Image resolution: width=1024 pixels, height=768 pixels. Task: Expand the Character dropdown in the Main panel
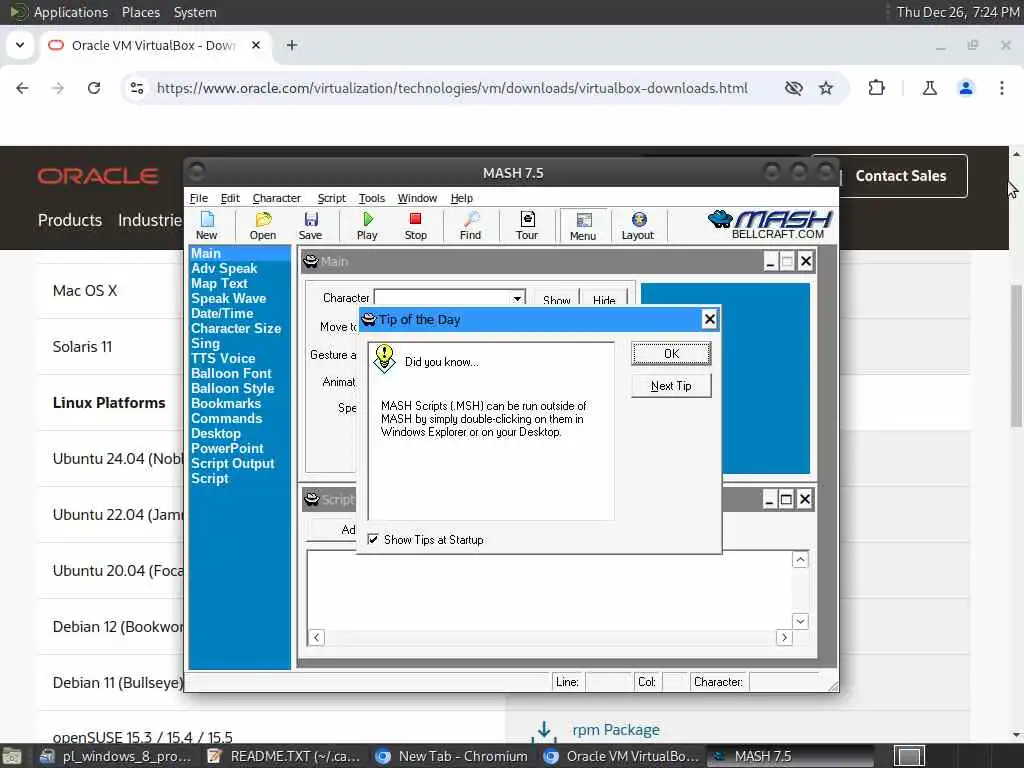coord(517,298)
